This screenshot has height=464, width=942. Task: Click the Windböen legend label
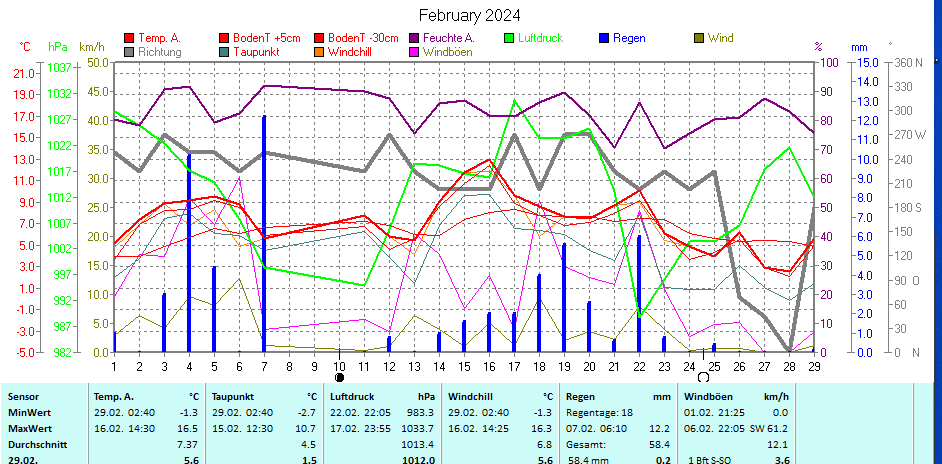[448, 52]
